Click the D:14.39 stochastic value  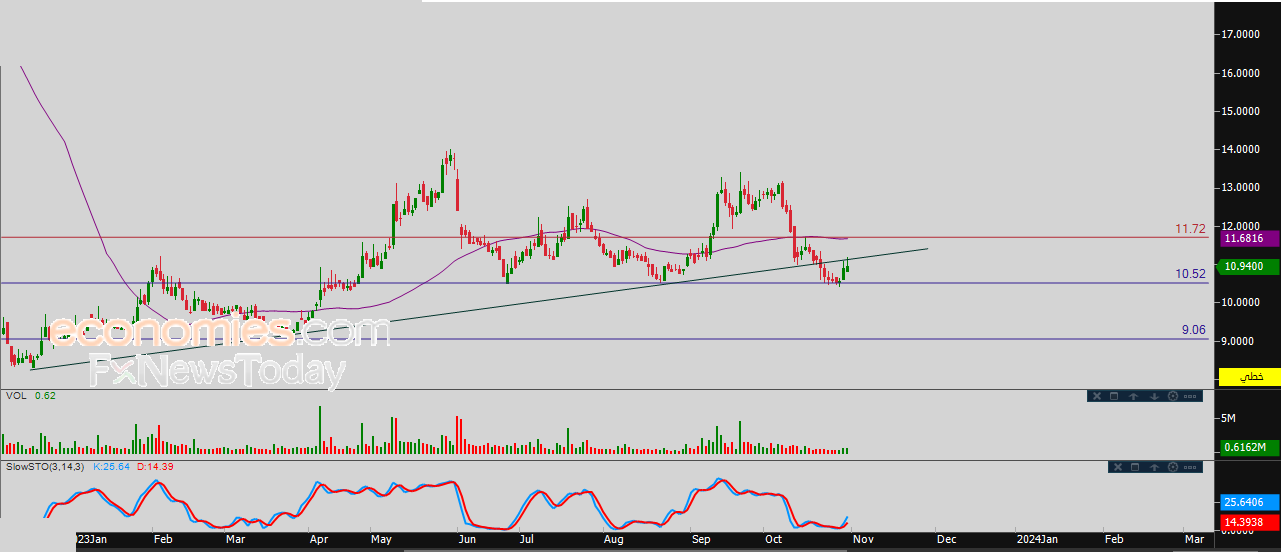[154, 466]
